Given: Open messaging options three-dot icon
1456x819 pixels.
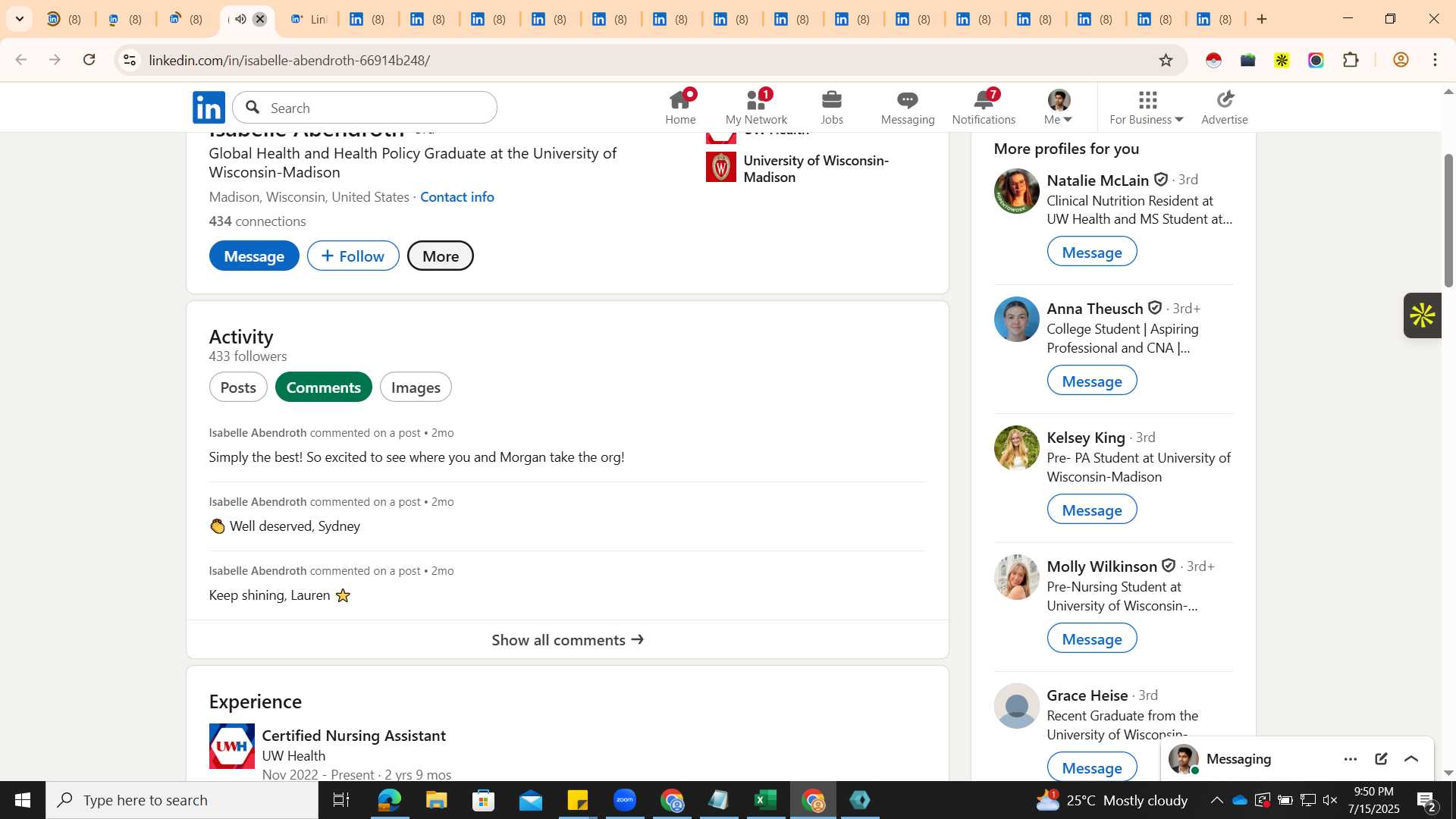Looking at the screenshot, I should point(1351,759).
